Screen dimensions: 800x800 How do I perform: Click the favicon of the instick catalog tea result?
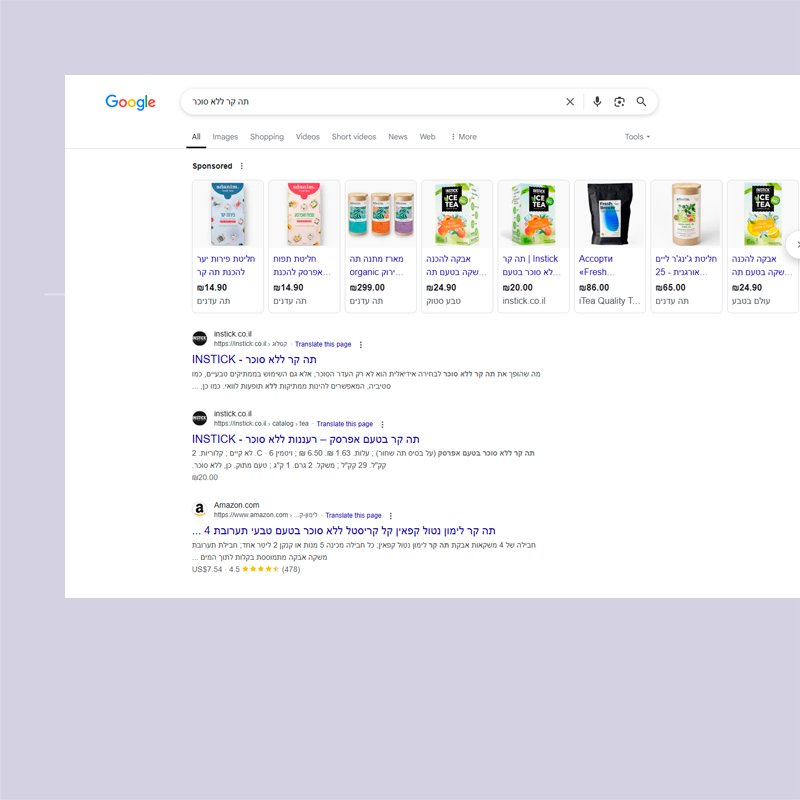click(199, 418)
